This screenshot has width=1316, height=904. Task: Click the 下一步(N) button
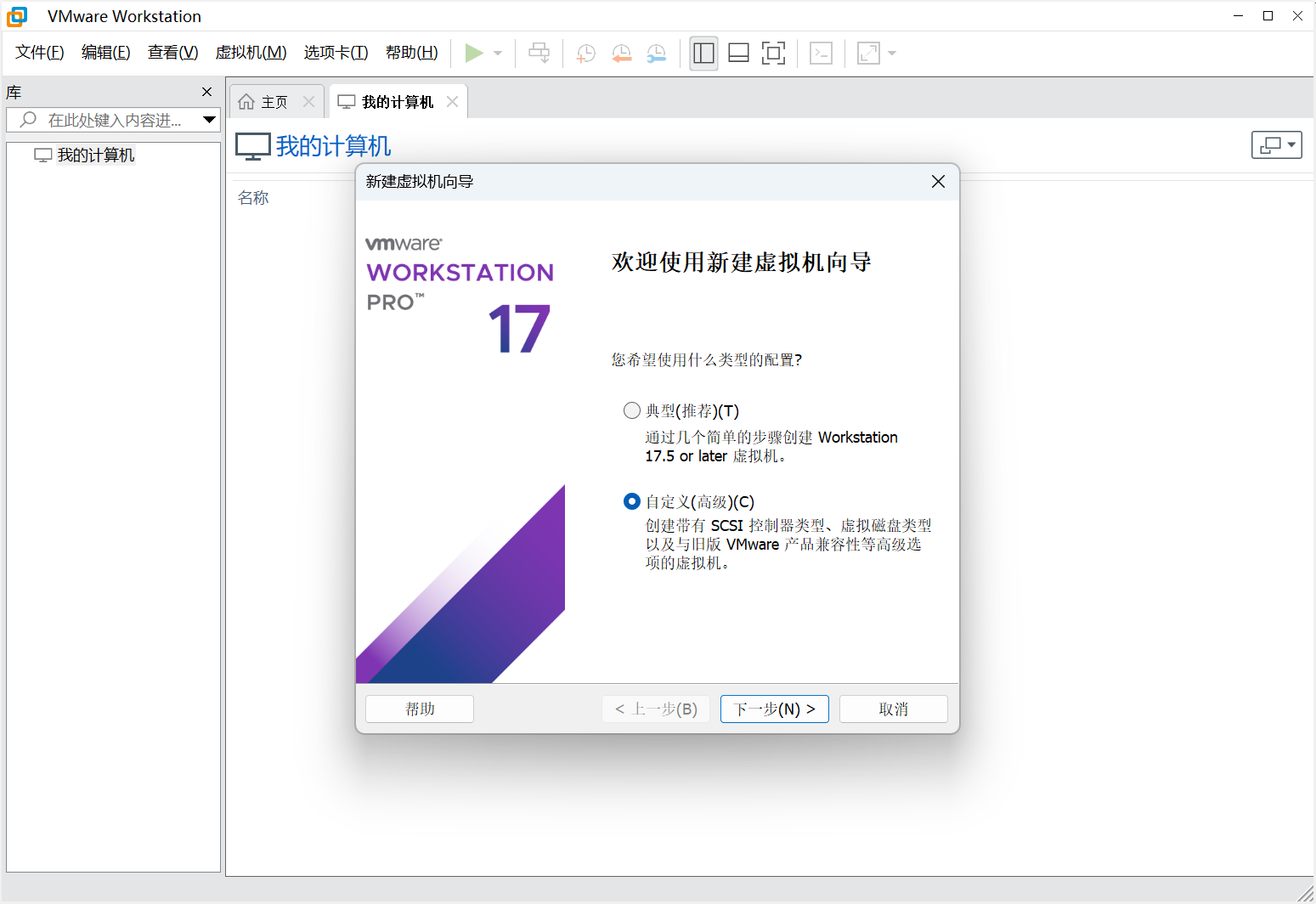[x=775, y=709]
